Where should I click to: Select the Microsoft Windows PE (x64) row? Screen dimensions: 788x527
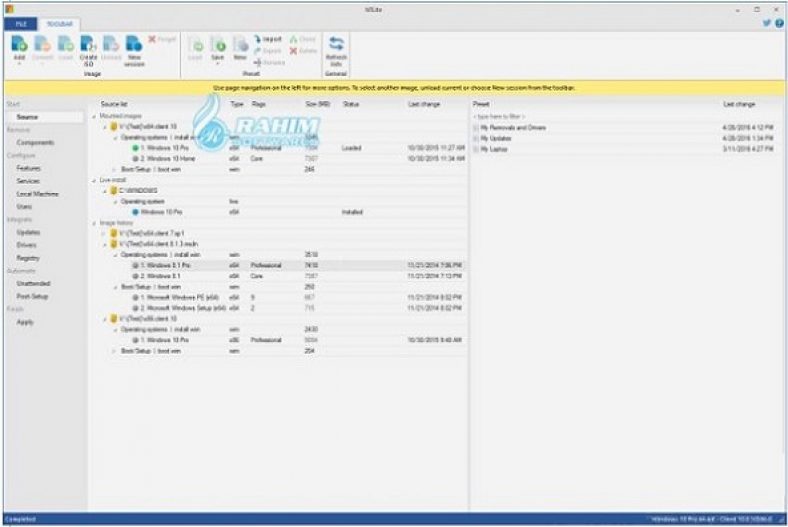pos(279,297)
